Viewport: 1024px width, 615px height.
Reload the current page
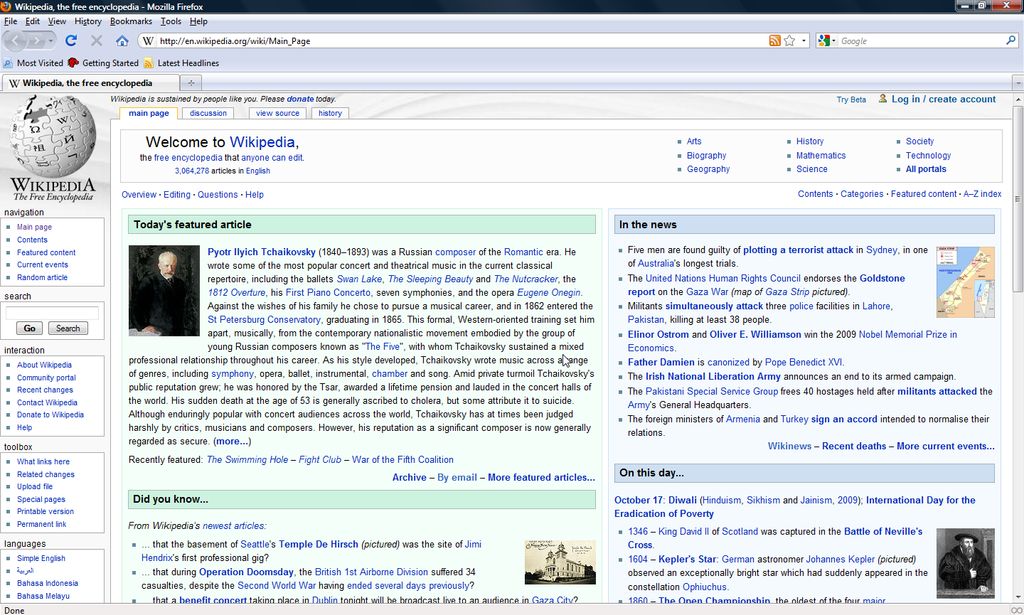(71, 40)
